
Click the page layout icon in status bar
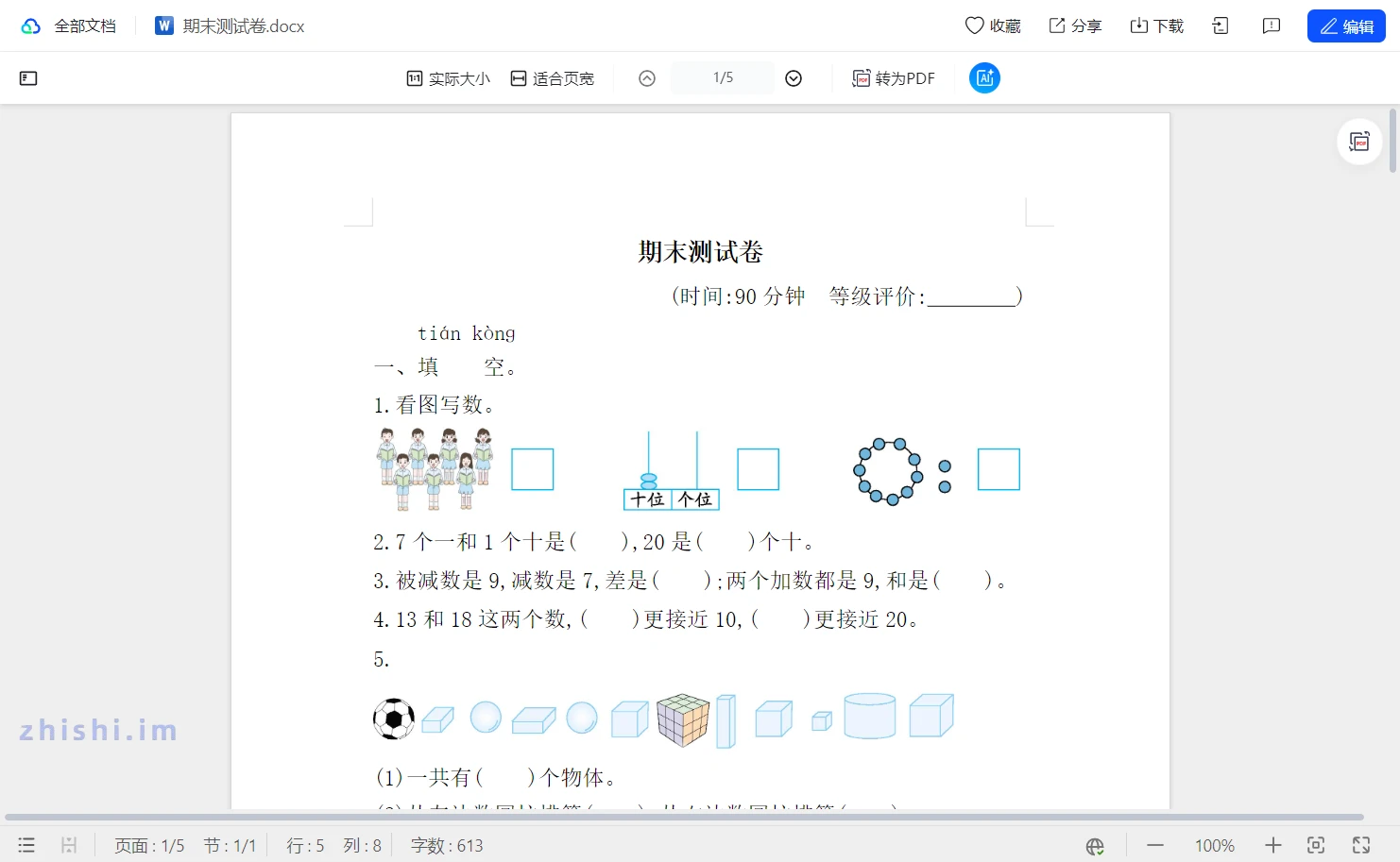pyautogui.click(x=69, y=845)
